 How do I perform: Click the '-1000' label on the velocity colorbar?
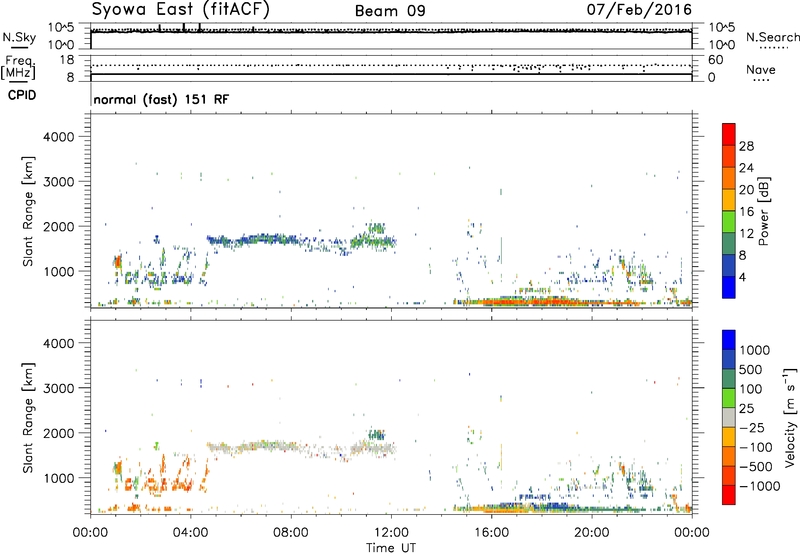pos(760,486)
